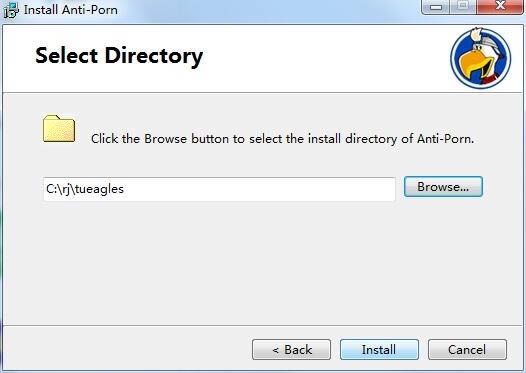Click the Browse... button
Image resolution: width=526 pixels, height=373 pixels.
click(x=443, y=186)
